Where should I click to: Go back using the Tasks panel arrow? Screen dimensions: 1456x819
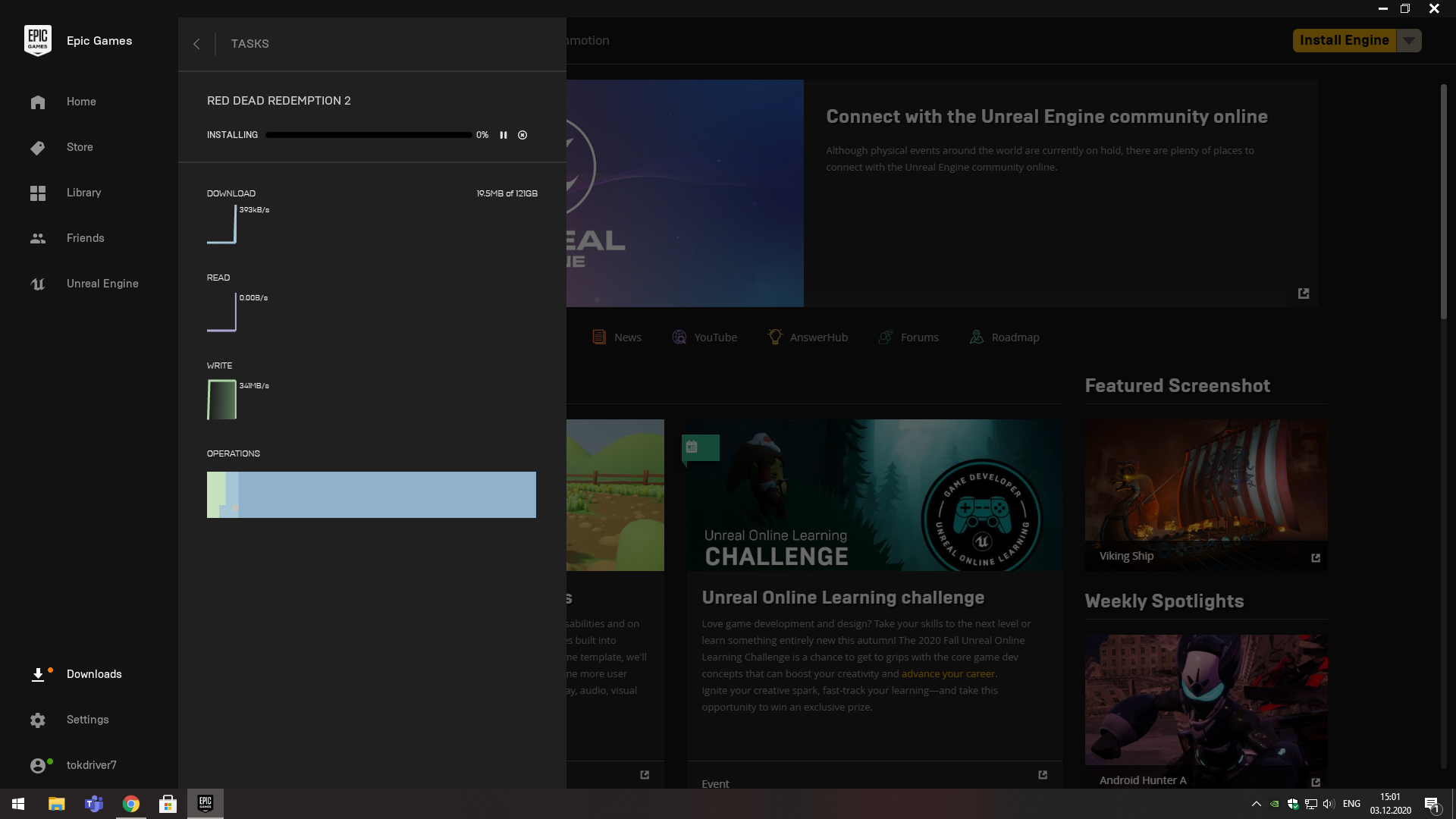pos(196,44)
